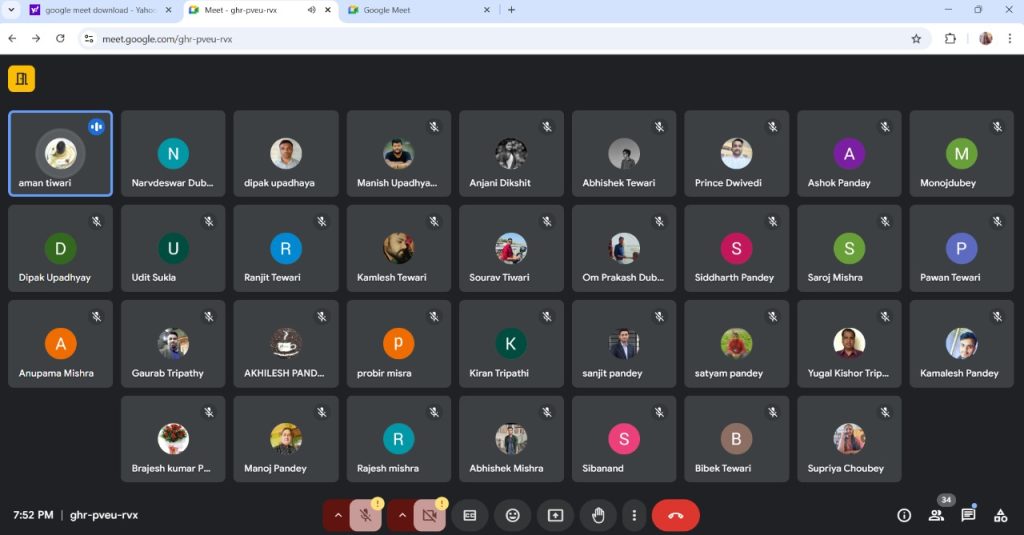Toggle the muted microphone button
The height and width of the screenshot is (535, 1024).
[366, 515]
